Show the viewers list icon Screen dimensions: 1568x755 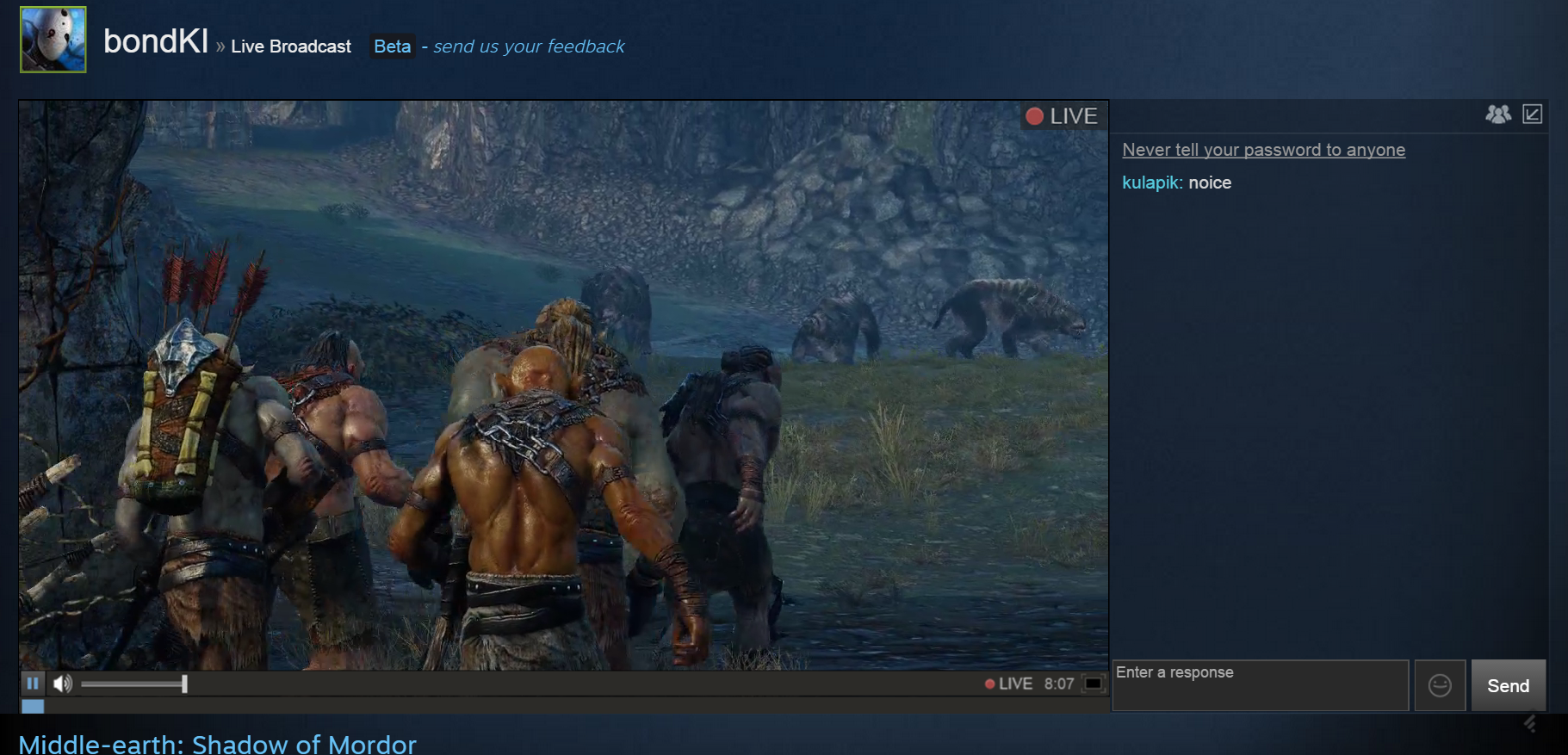(1498, 114)
